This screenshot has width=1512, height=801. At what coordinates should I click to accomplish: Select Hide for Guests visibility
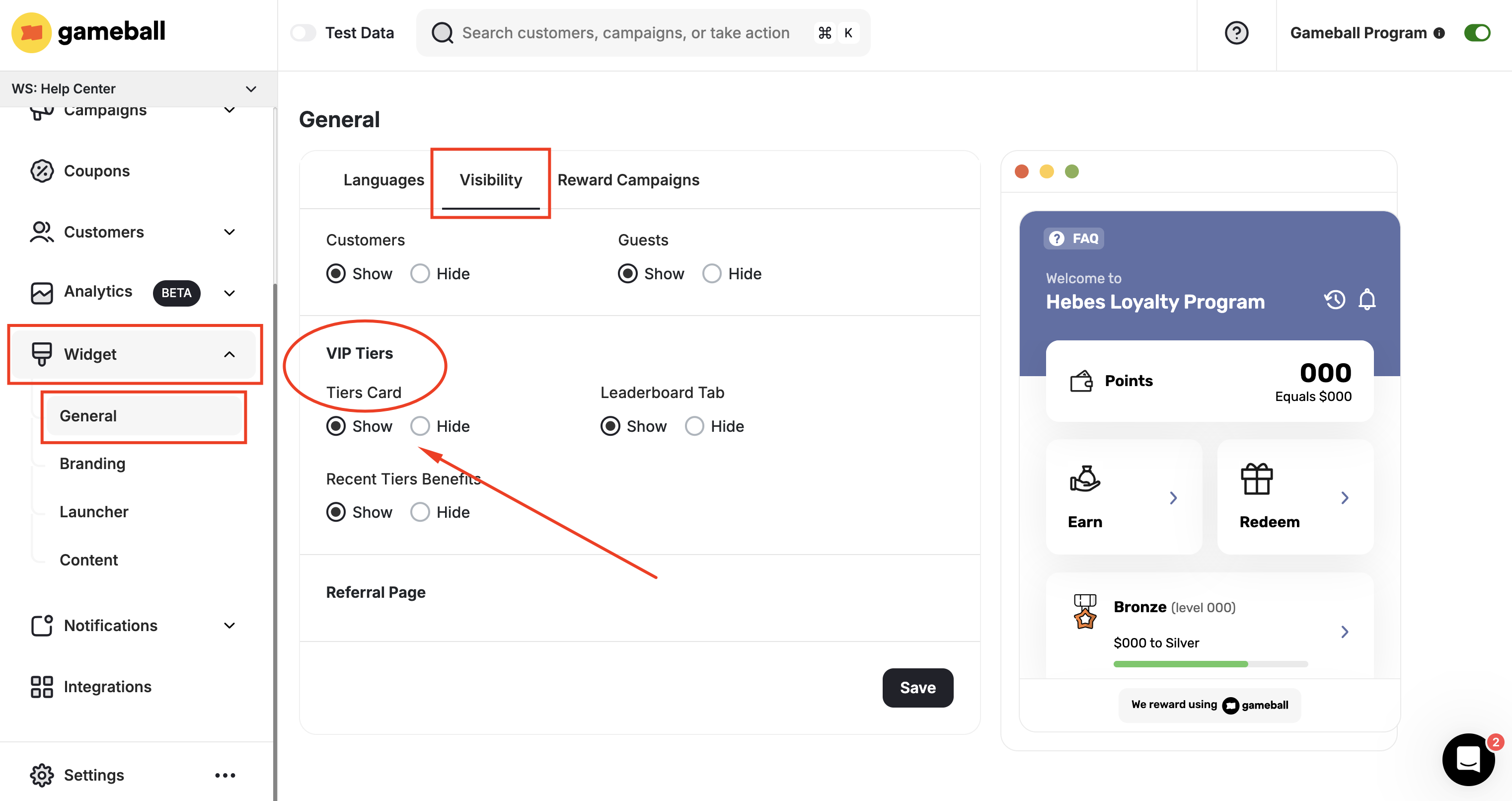click(x=711, y=274)
